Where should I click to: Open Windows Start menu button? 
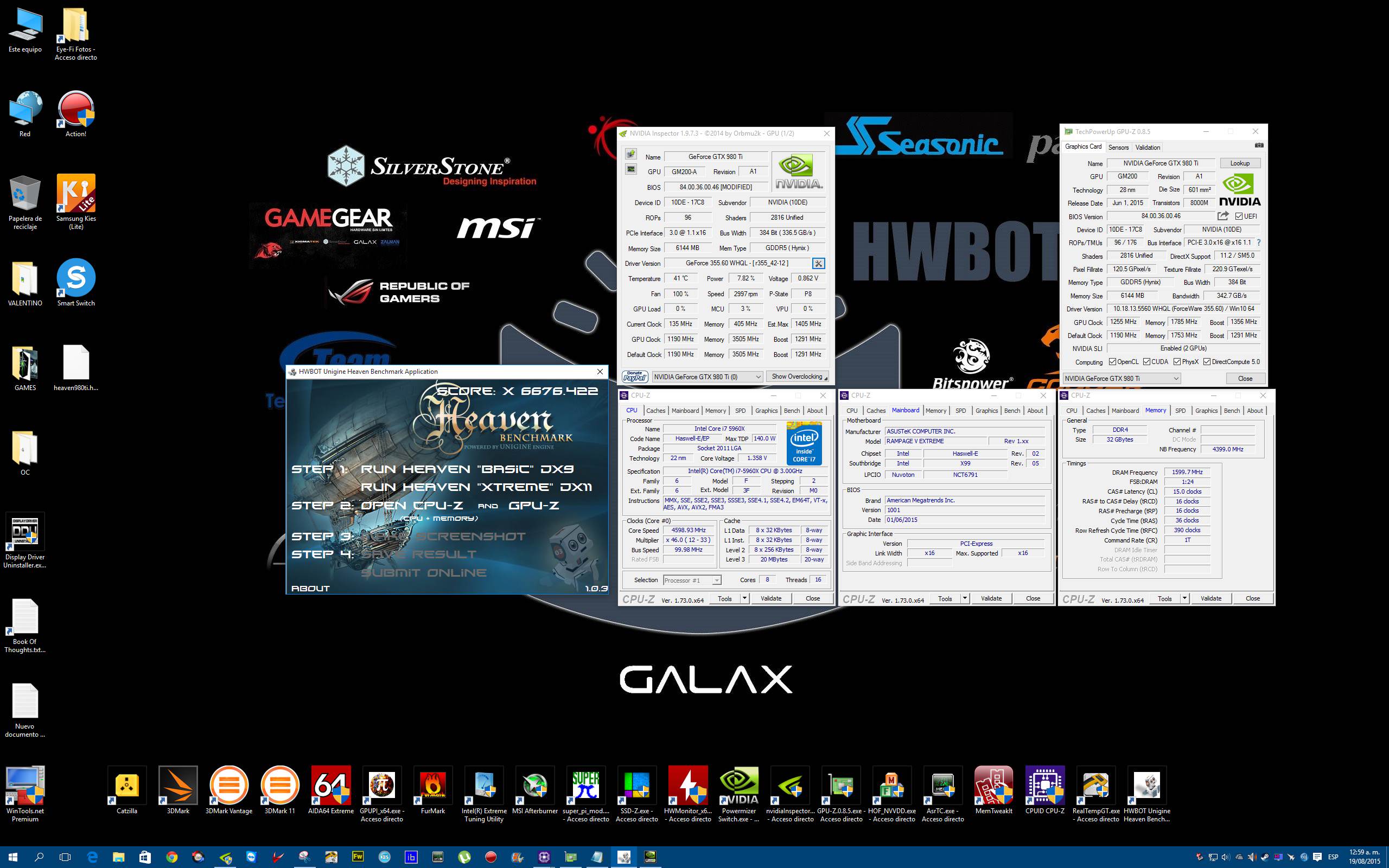point(12,857)
